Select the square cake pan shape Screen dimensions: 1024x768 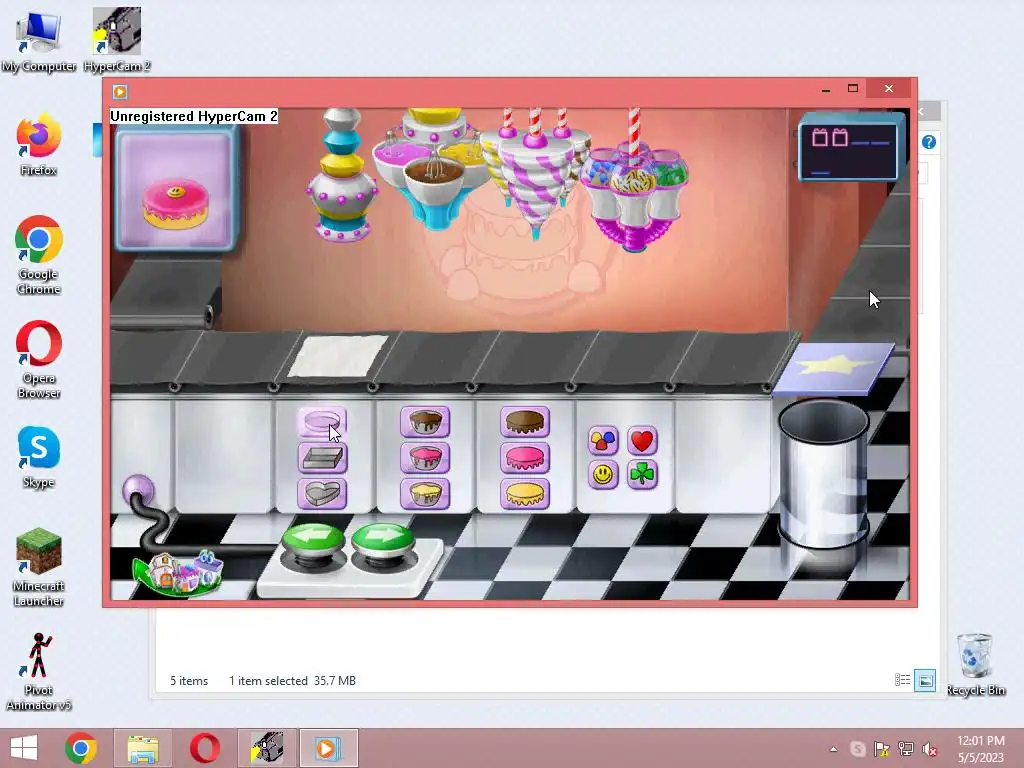point(323,458)
